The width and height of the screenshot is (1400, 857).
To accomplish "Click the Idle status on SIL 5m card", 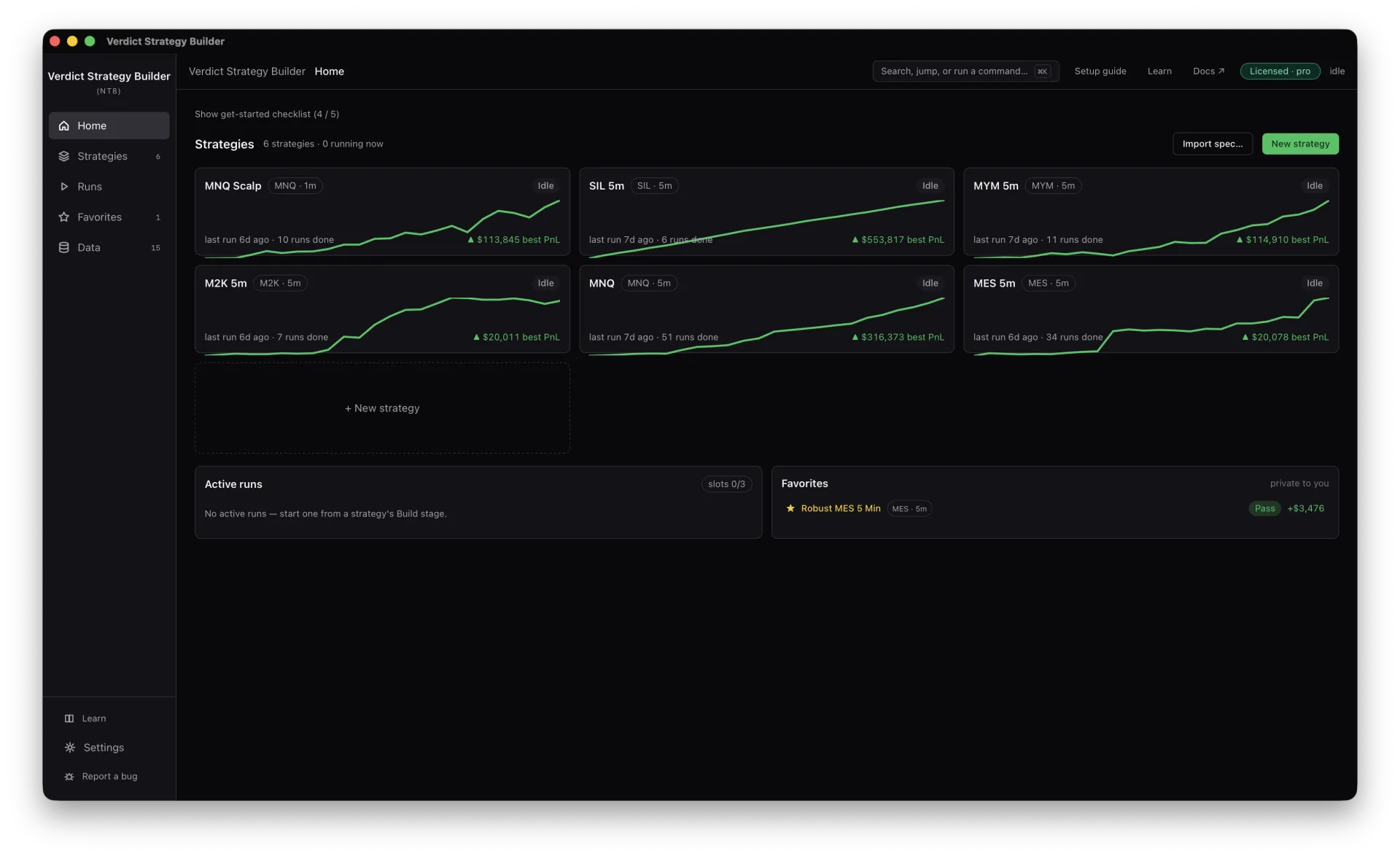I will coord(930,186).
